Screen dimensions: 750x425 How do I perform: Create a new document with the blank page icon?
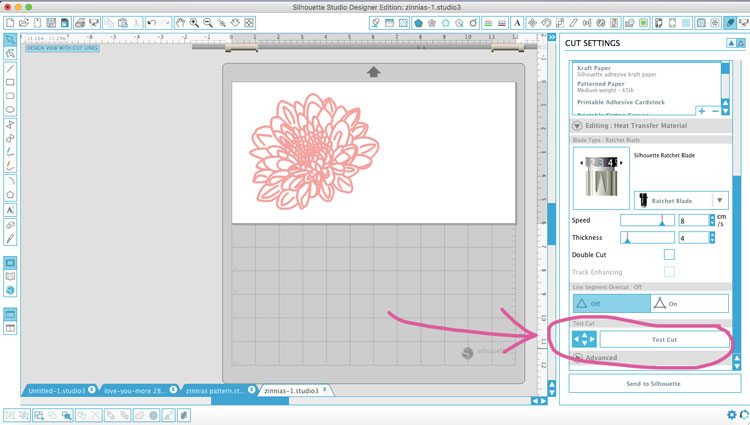click(x=10, y=22)
